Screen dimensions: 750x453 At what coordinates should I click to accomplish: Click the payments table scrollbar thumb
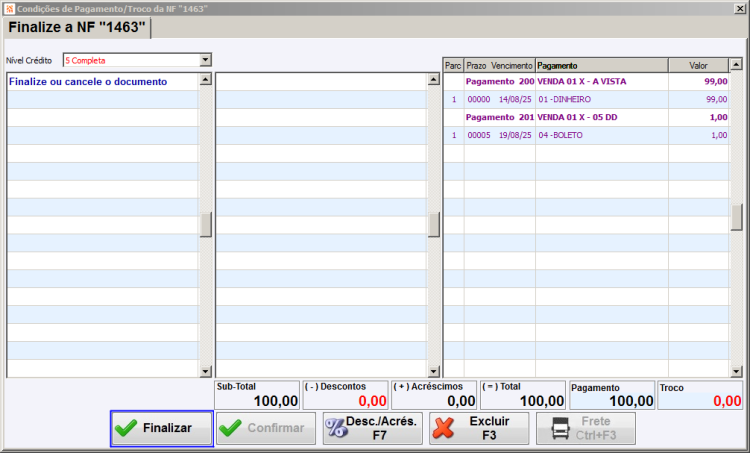click(x=736, y=217)
